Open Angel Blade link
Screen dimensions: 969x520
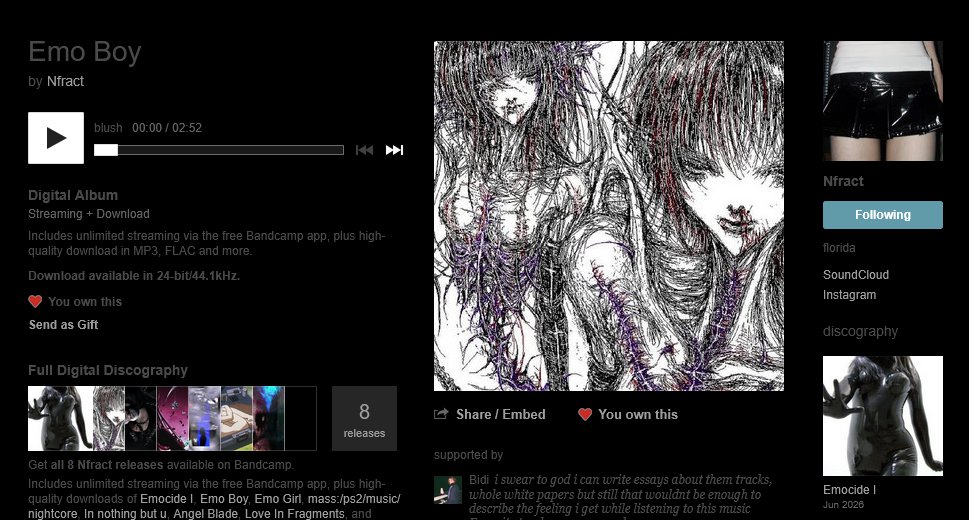205,513
